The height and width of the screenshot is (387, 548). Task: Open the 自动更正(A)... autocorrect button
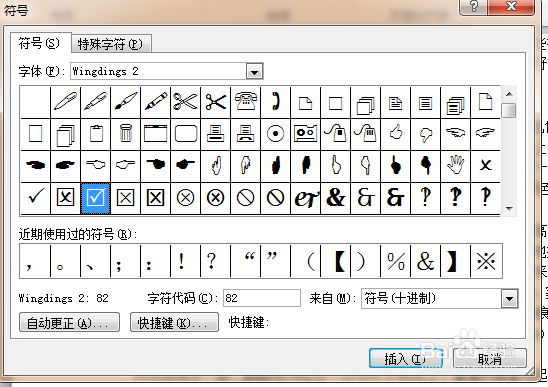69,322
